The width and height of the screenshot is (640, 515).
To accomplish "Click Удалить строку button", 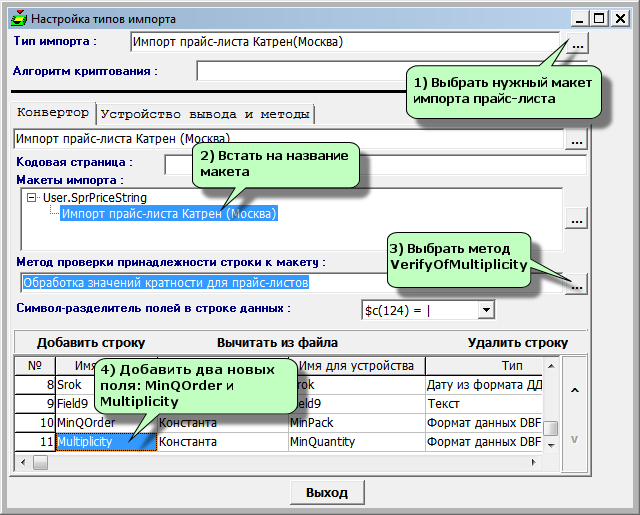I will pos(518,343).
